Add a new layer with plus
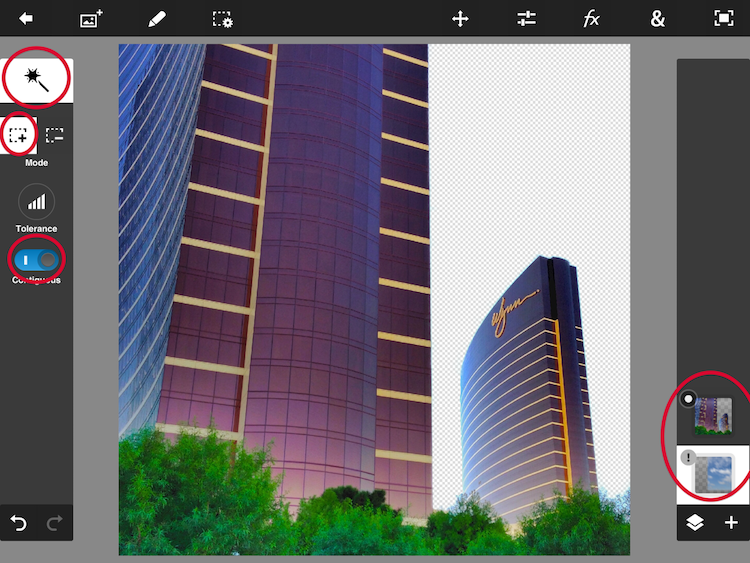Screen dimensions: 750x563 coord(731,522)
